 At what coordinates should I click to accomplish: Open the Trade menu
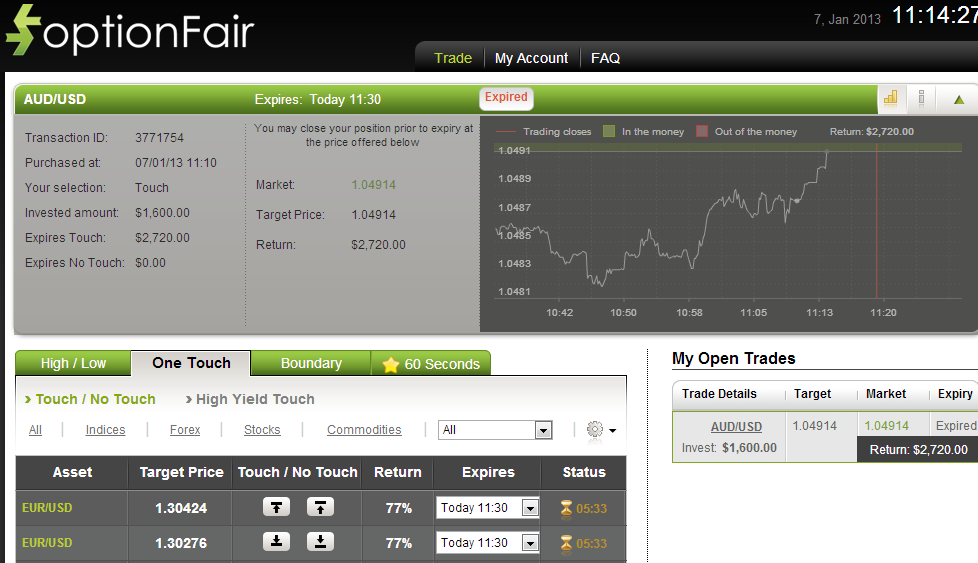click(453, 58)
